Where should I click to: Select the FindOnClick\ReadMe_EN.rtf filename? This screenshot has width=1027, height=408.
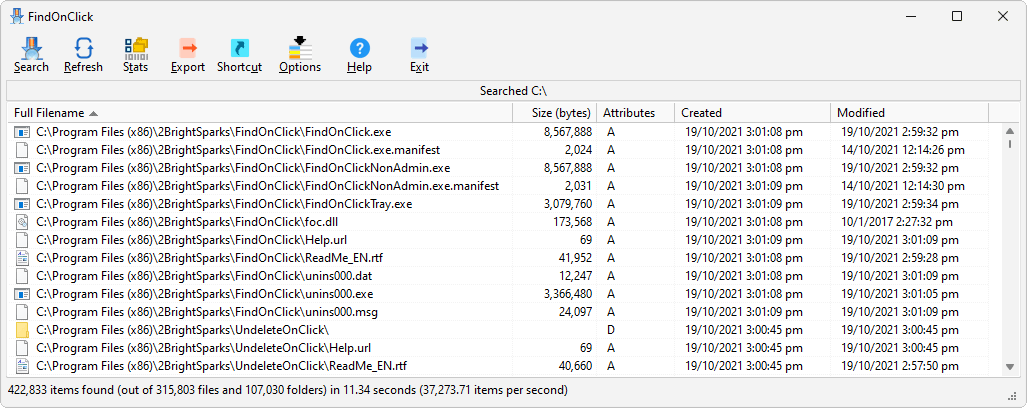tap(209, 258)
